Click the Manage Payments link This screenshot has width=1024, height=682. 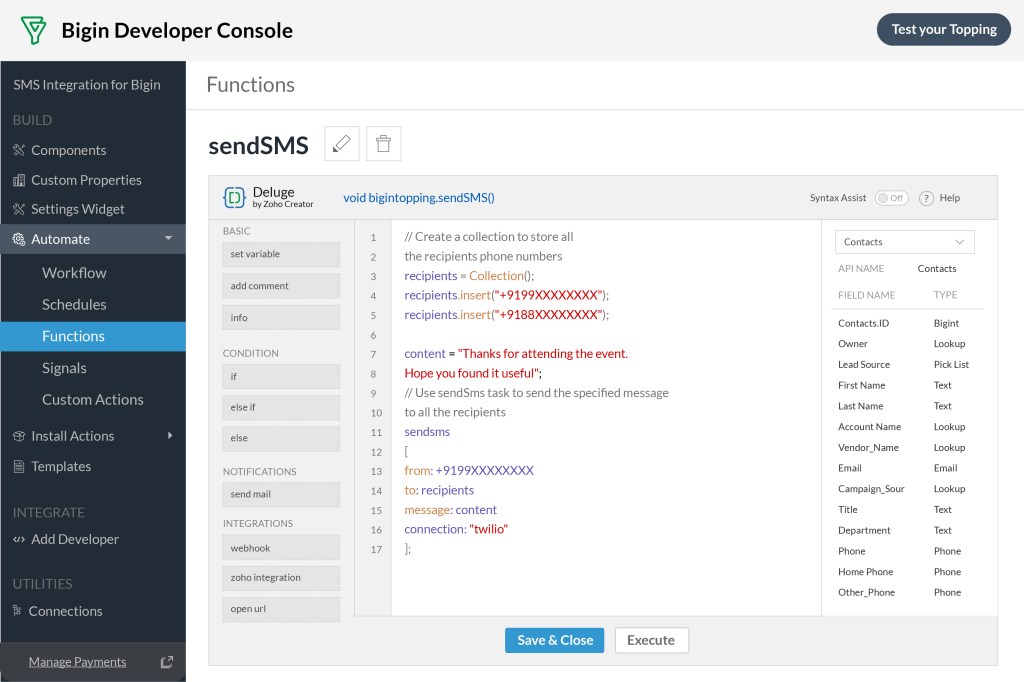(77, 662)
